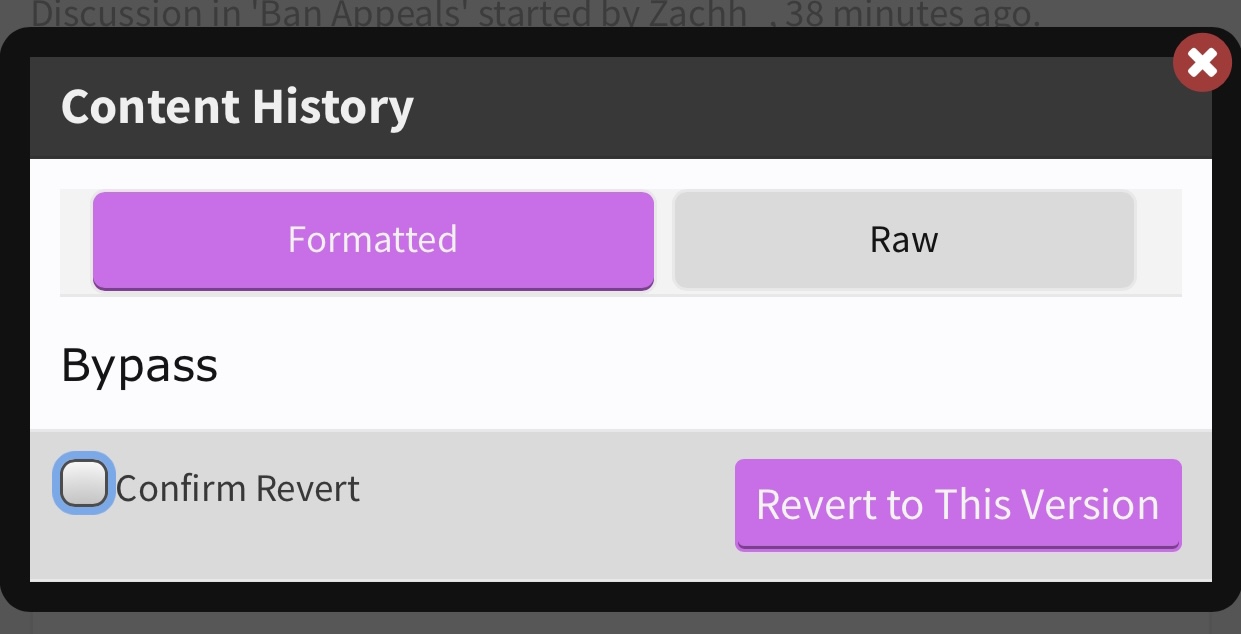Show rendered content by selecting Formatted

[373, 240]
